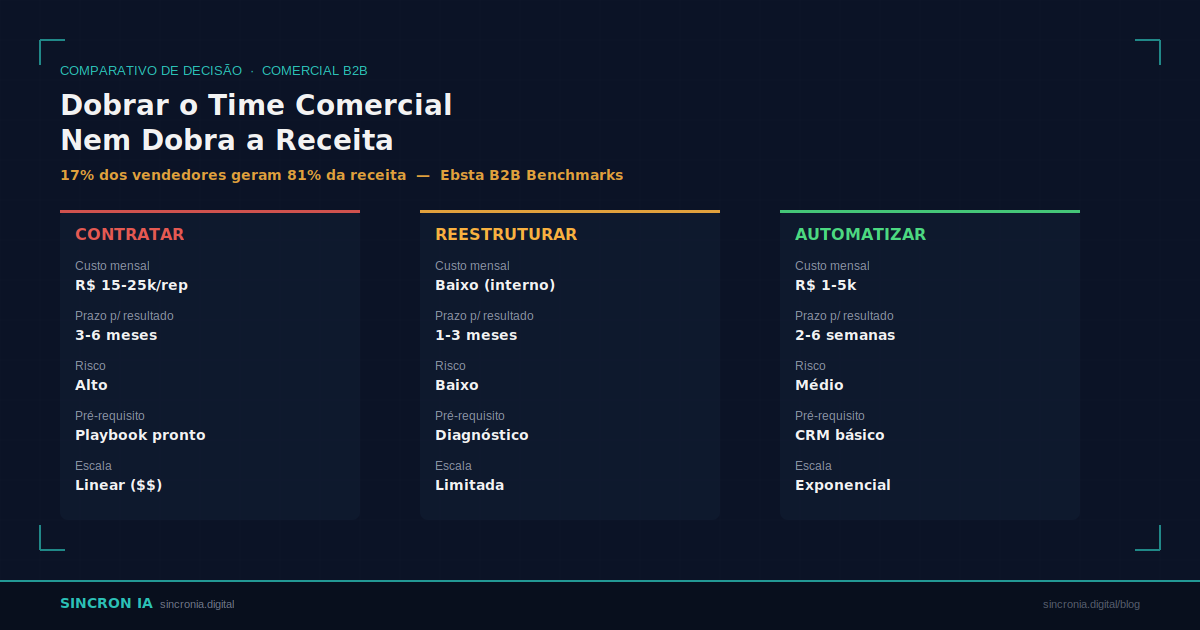The image size is (1200, 630).
Task: Click the bottom-right corner bracket icon
Action: (x=1148, y=538)
